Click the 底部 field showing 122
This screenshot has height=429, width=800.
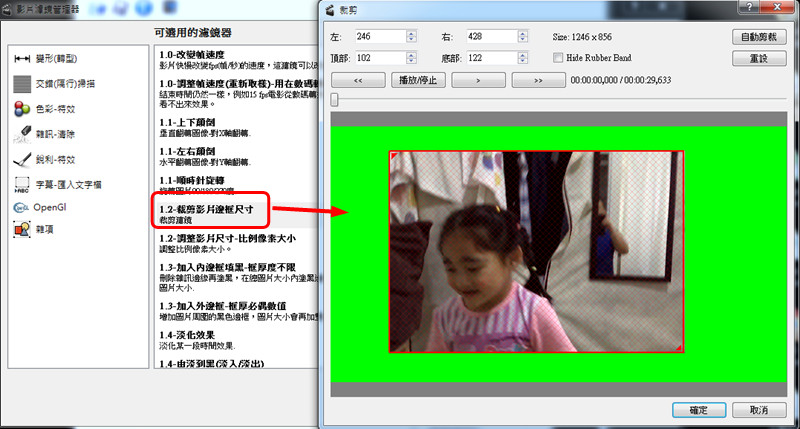492,58
